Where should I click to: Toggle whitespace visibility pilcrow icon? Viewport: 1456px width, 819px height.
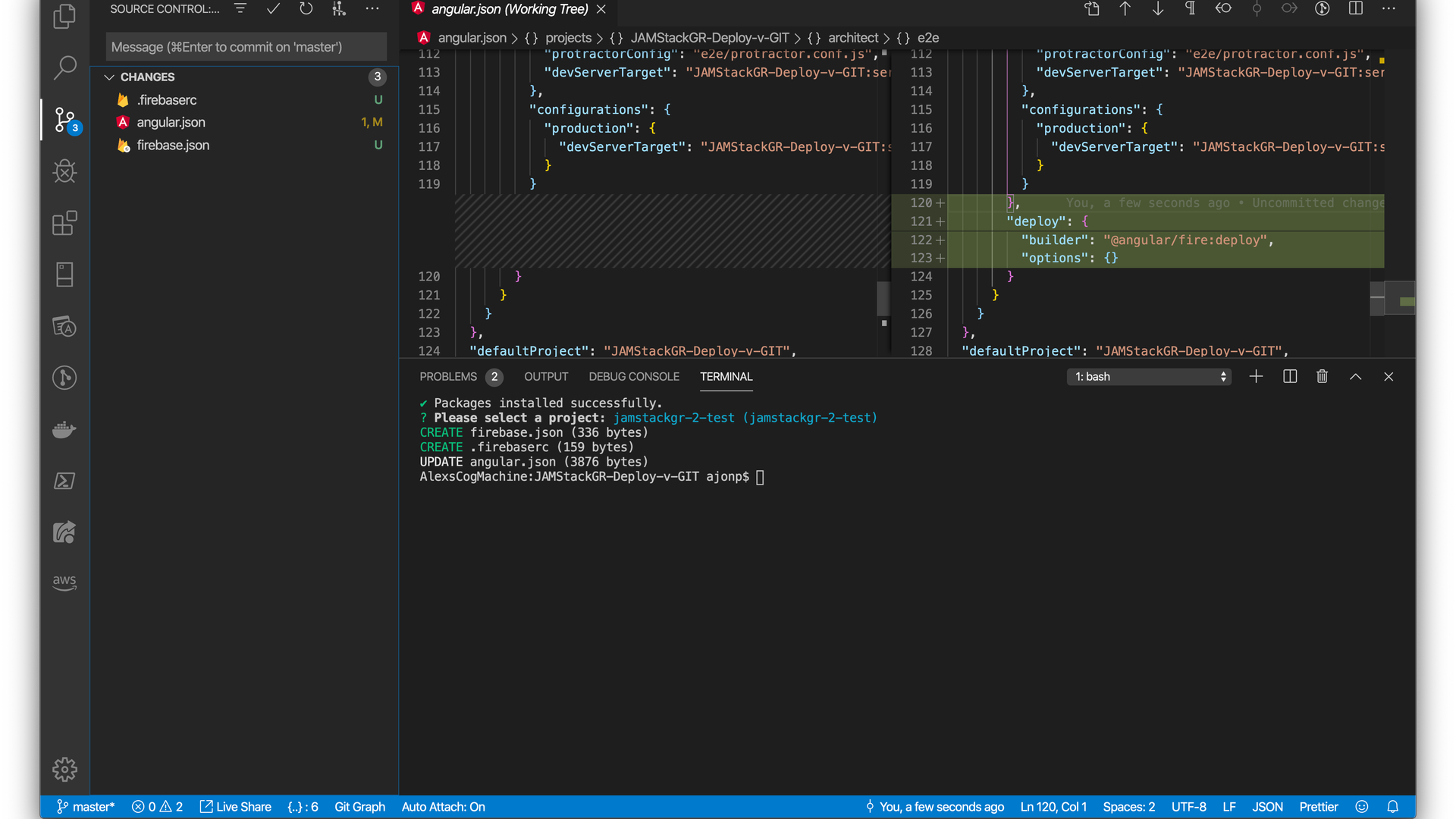[x=1190, y=9]
